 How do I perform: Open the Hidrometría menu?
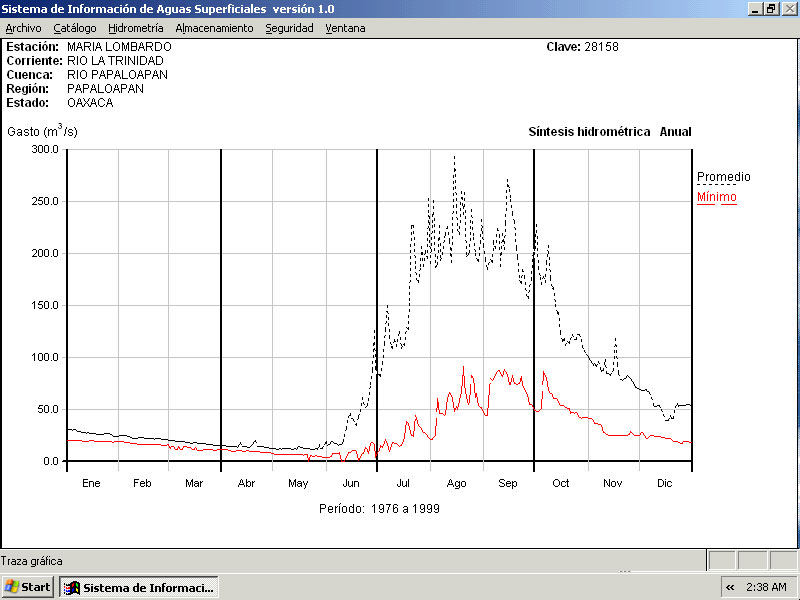tap(136, 28)
